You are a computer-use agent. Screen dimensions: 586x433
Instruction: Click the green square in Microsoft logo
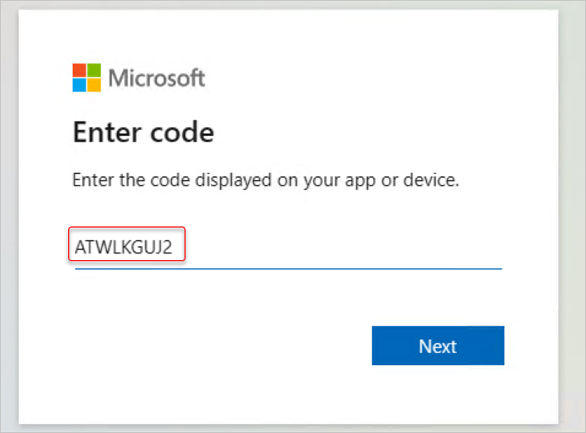94,70
